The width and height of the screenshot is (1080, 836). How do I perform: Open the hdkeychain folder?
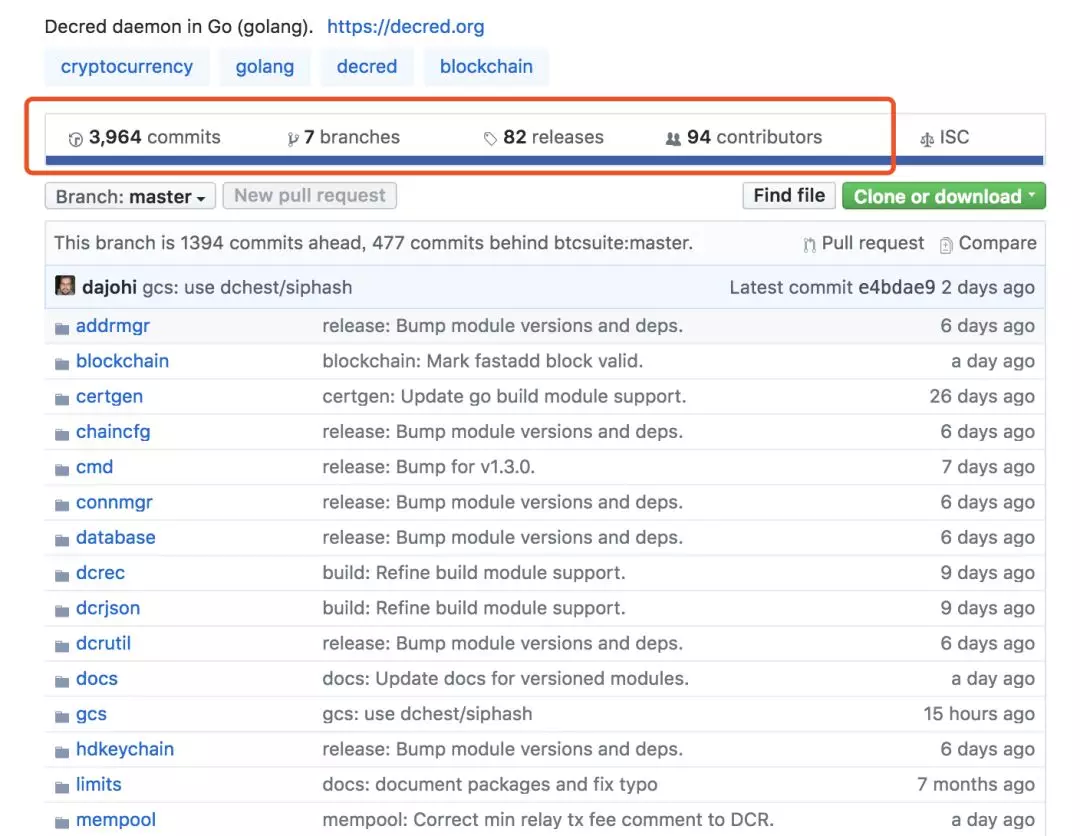point(125,749)
